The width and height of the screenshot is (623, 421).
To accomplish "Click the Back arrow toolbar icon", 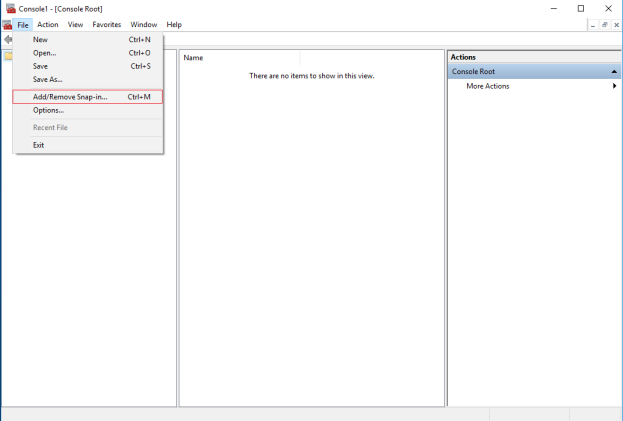I will 7,39.
